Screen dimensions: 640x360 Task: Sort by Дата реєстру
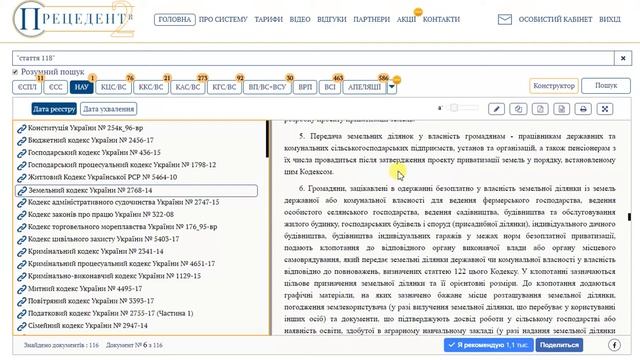click(54, 109)
